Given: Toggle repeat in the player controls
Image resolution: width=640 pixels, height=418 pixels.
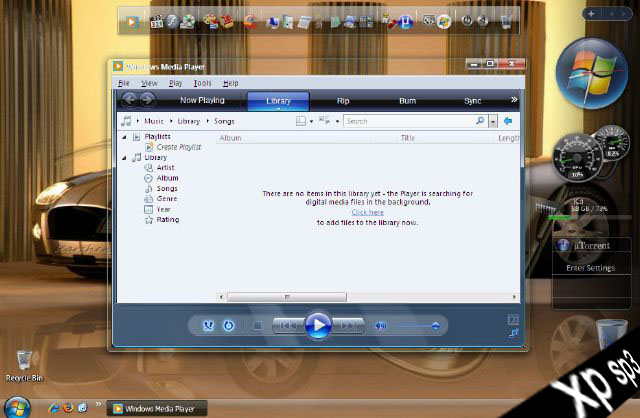Looking at the screenshot, I should tap(229, 326).
